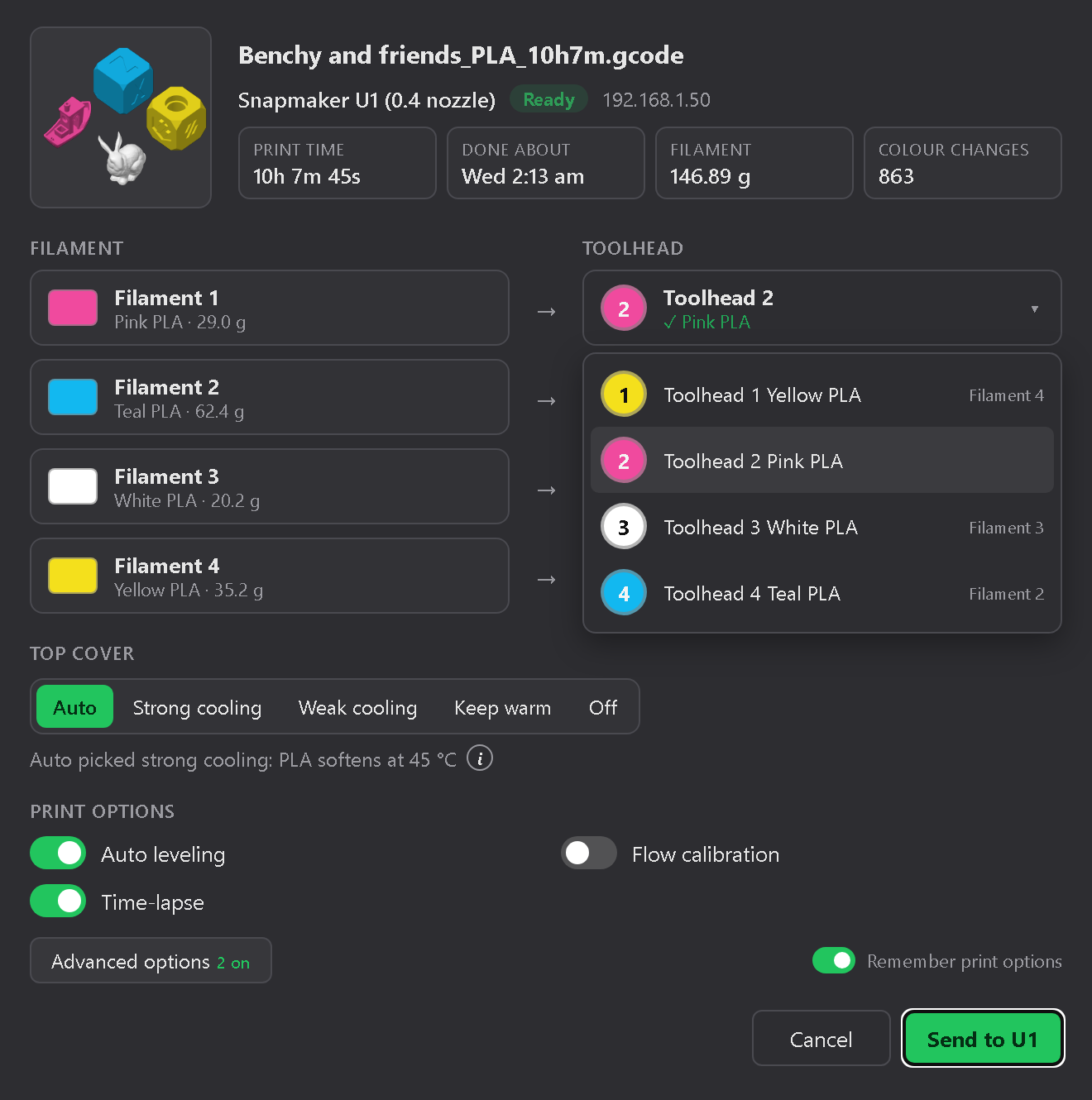Disable the Auto leveling toggle
Screen dimensions: 1092x1100
(58, 853)
